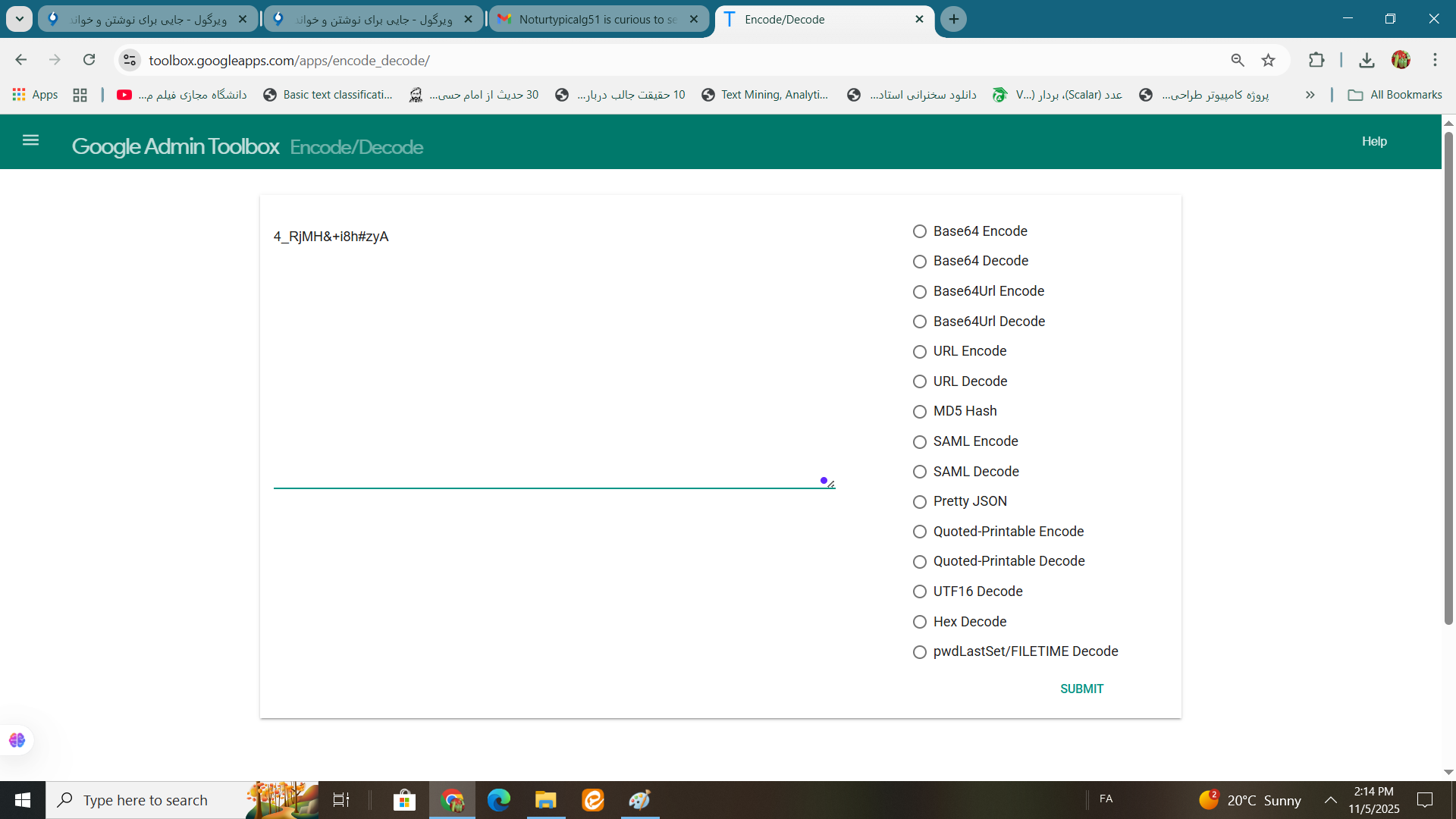Expand hidden bookmarks overflow chevron
This screenshot has height=819, width=1456.
tap(1310, 95)
